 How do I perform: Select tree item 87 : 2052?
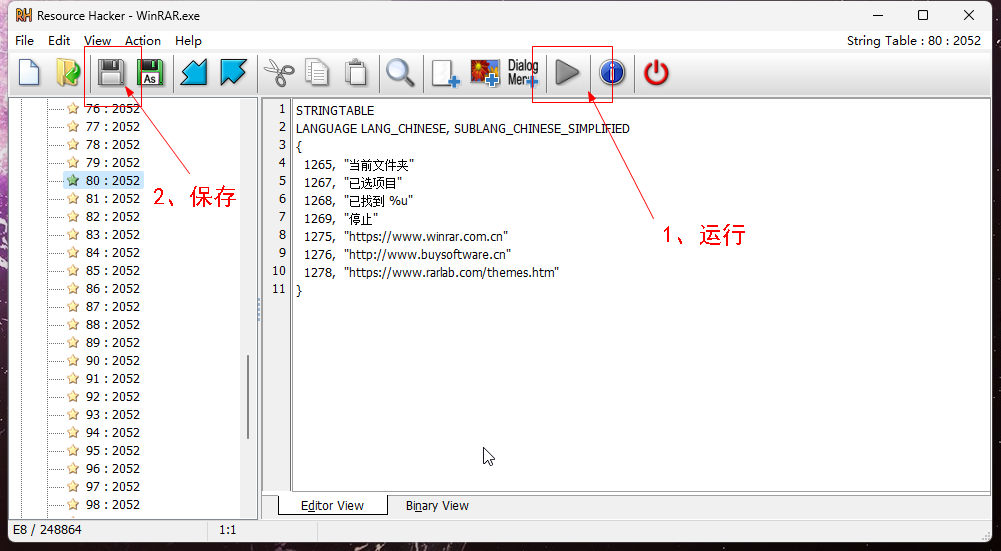(113, 306)
